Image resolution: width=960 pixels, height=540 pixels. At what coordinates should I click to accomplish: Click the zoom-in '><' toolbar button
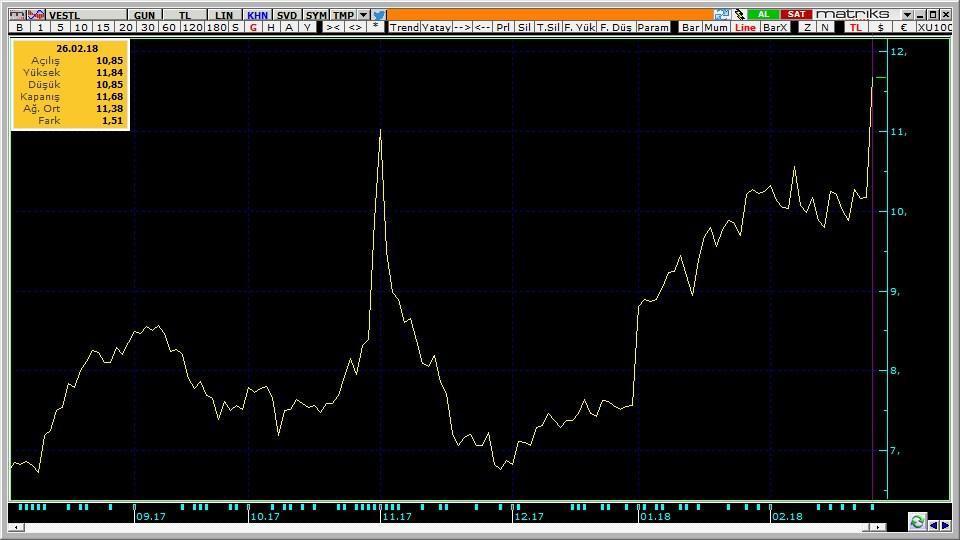point(333,28)
